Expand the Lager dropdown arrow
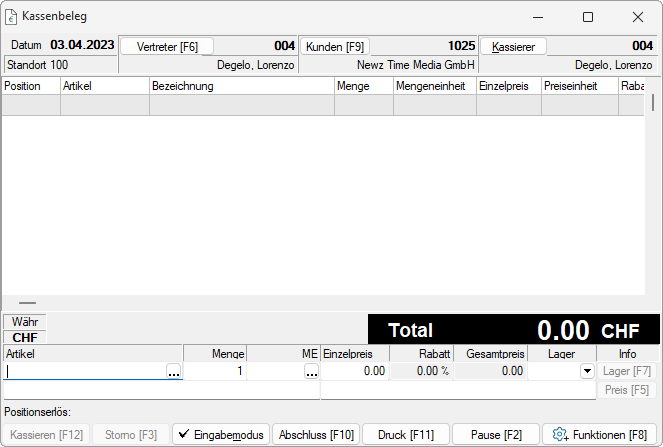 585,371
